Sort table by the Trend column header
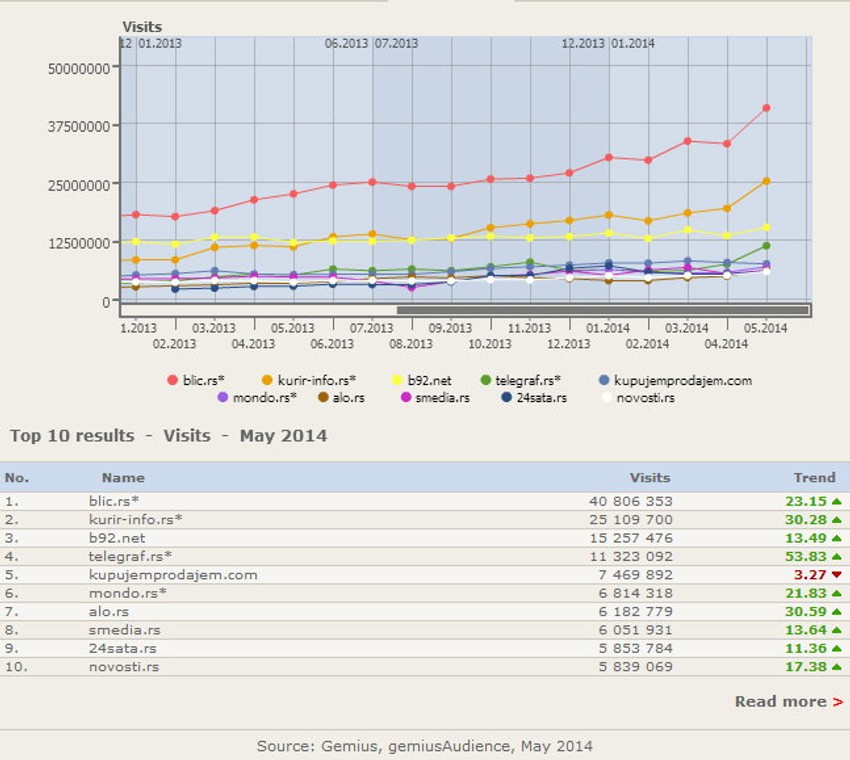This screenshot has width=850, height=760. click(x=814, y=478)
